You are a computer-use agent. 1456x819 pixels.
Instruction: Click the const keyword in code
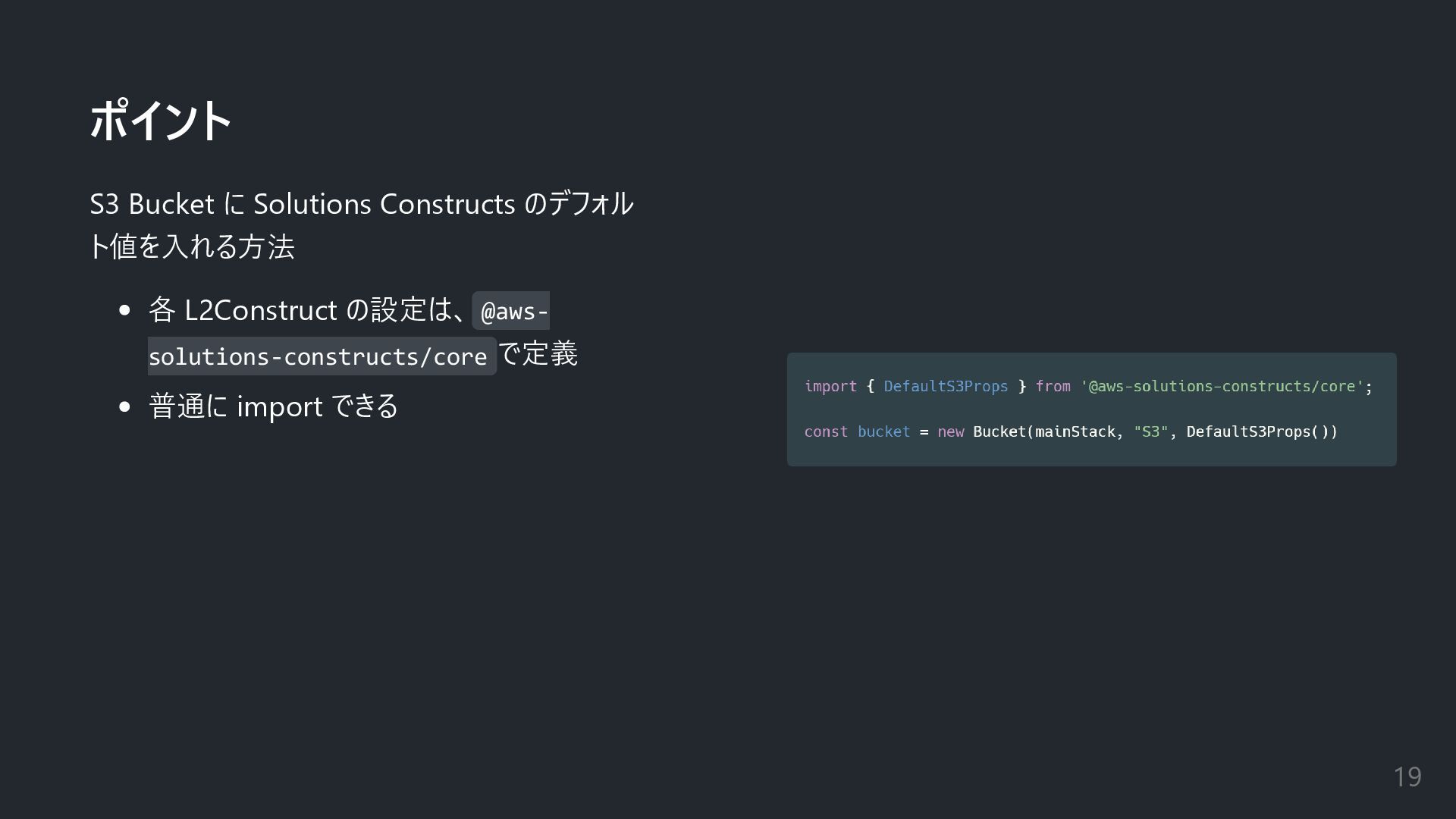(x=826, y=432)
